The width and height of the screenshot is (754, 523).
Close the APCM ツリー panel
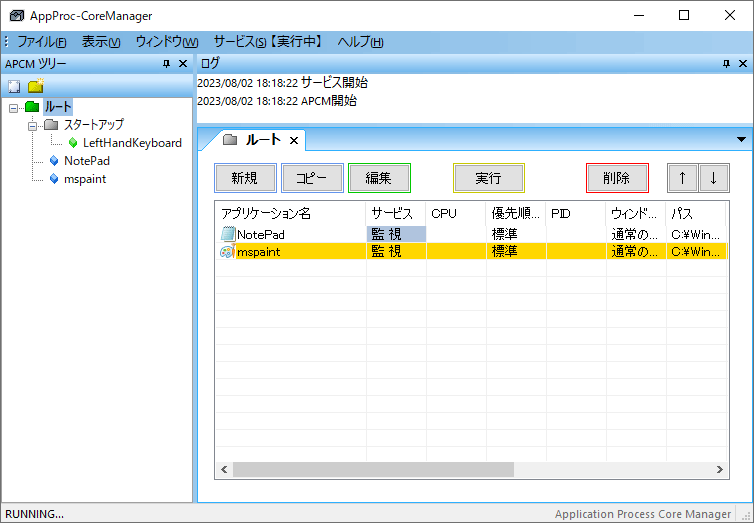(183, 63)
